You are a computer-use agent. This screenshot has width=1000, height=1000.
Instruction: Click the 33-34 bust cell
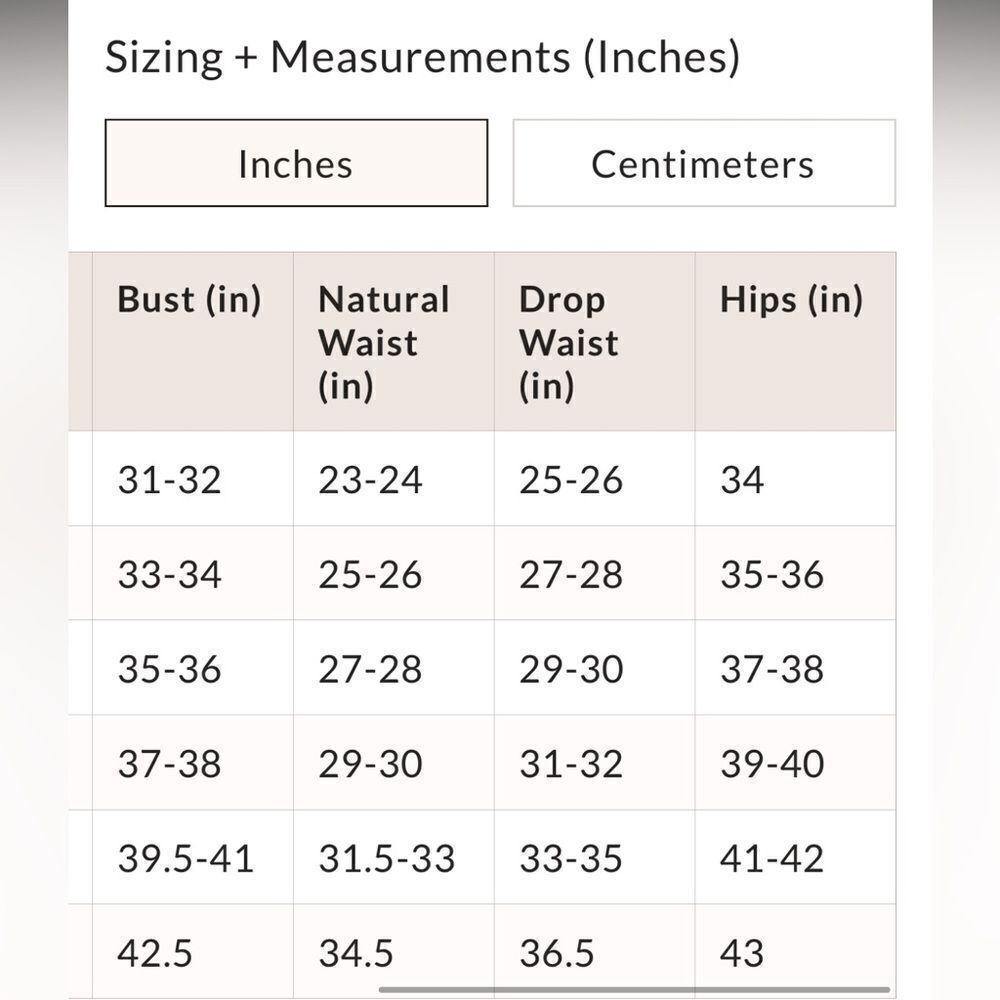click(170, 575)
